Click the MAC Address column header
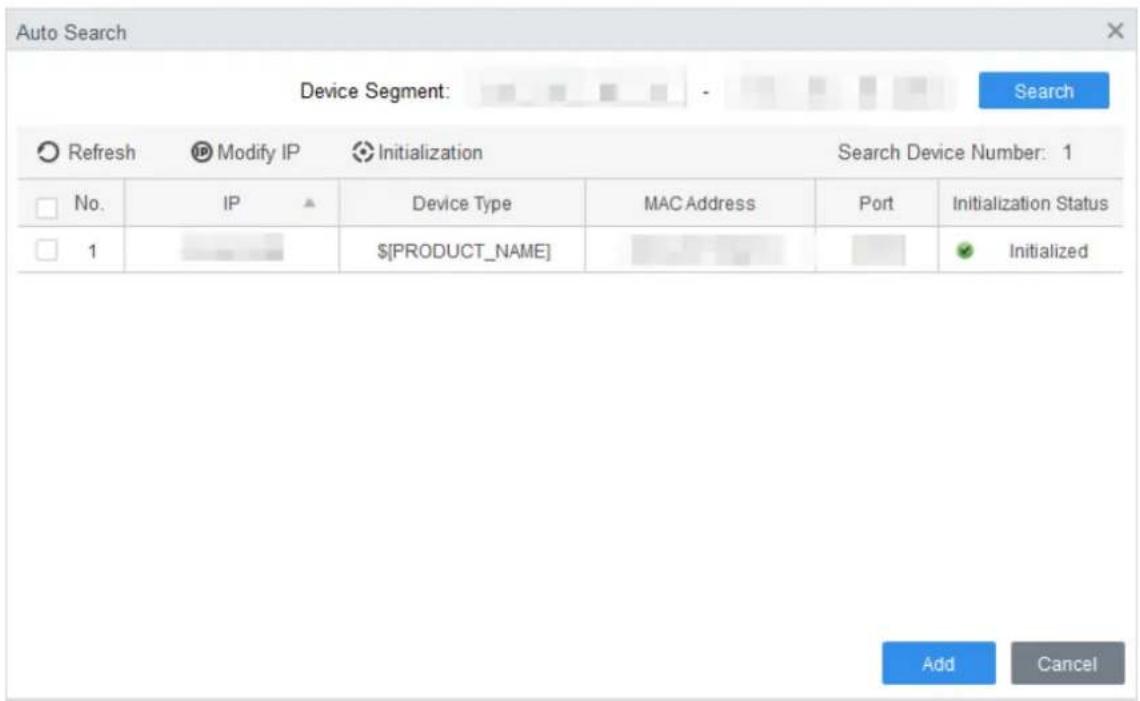The image size is (1140, 701). pos(699,203)
